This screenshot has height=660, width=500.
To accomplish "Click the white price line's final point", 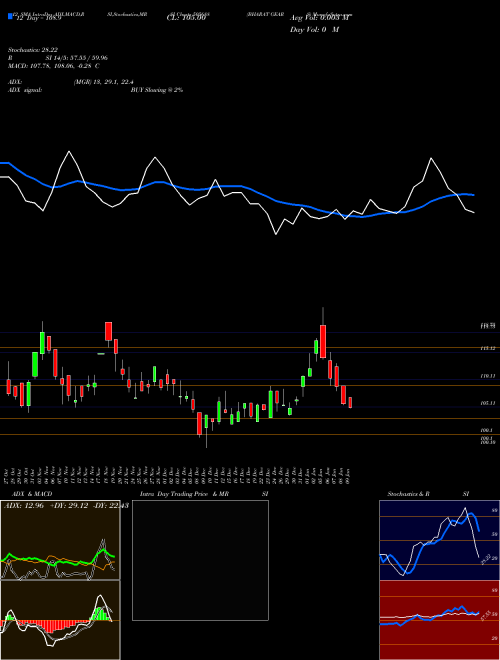I will pos(474,213).
